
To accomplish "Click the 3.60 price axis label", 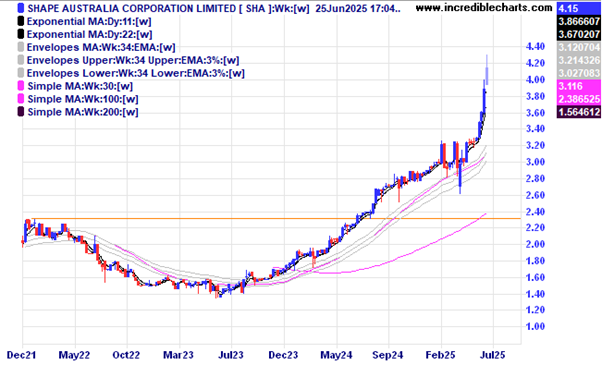I will 535,113.
